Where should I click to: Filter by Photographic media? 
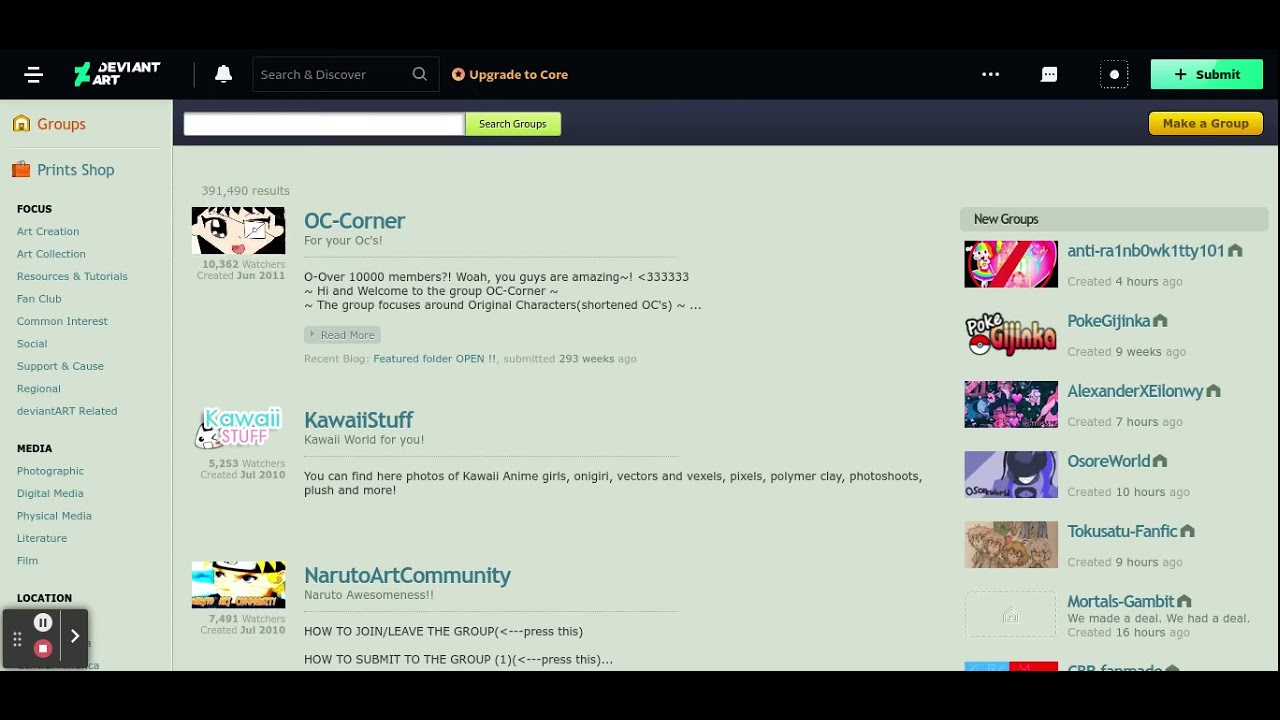click(50, 471)
